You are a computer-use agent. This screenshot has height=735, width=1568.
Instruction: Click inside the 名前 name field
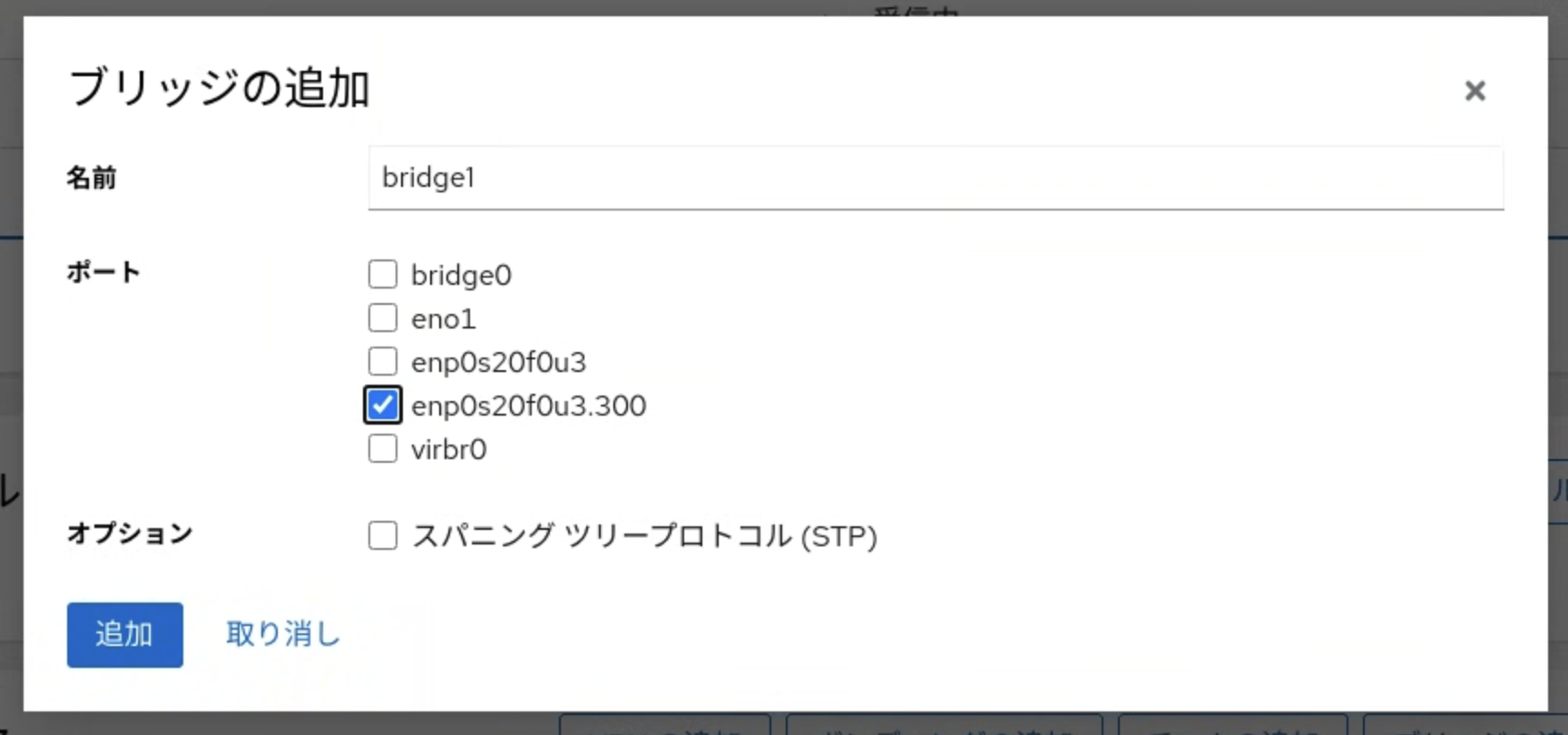point(935,178)
